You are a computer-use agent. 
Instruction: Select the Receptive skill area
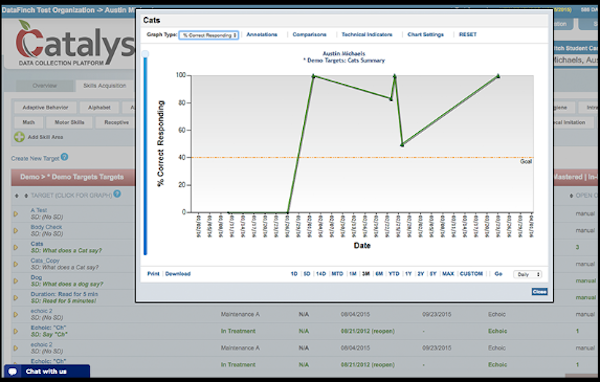117,122
